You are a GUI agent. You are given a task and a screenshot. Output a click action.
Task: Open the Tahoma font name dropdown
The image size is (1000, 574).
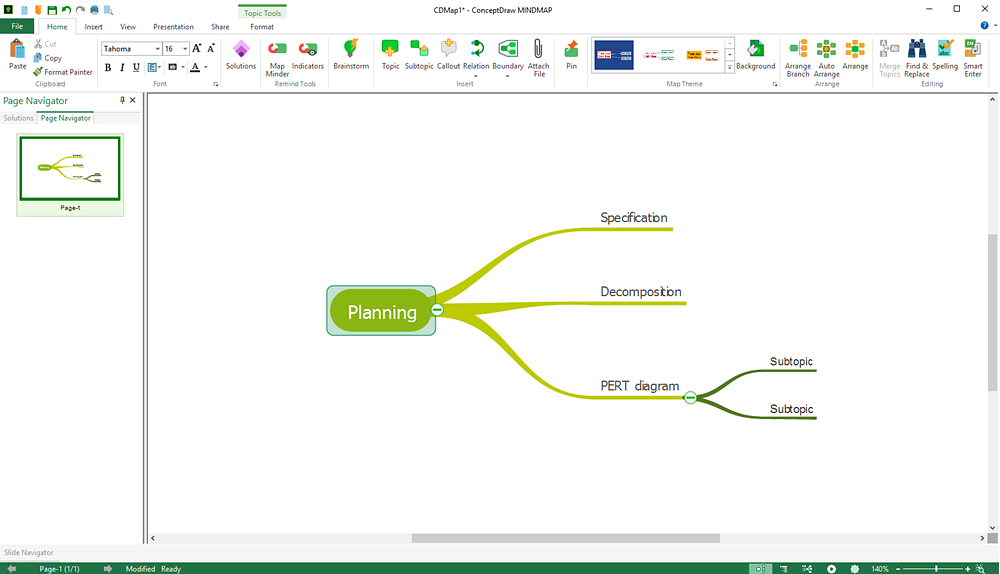coord(158,49)
